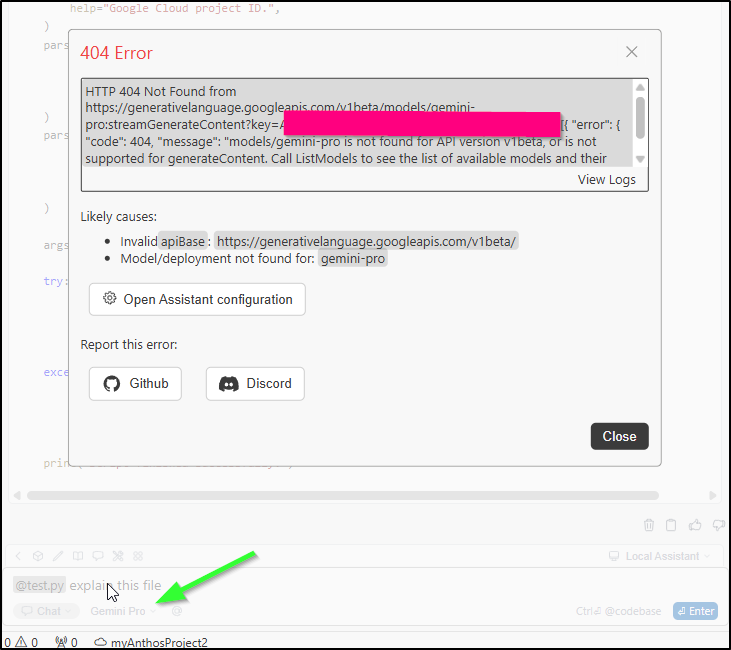Close the 404 Error dialog with X
The height and width of the screenshot is (650, 731).
coord(631,52)
